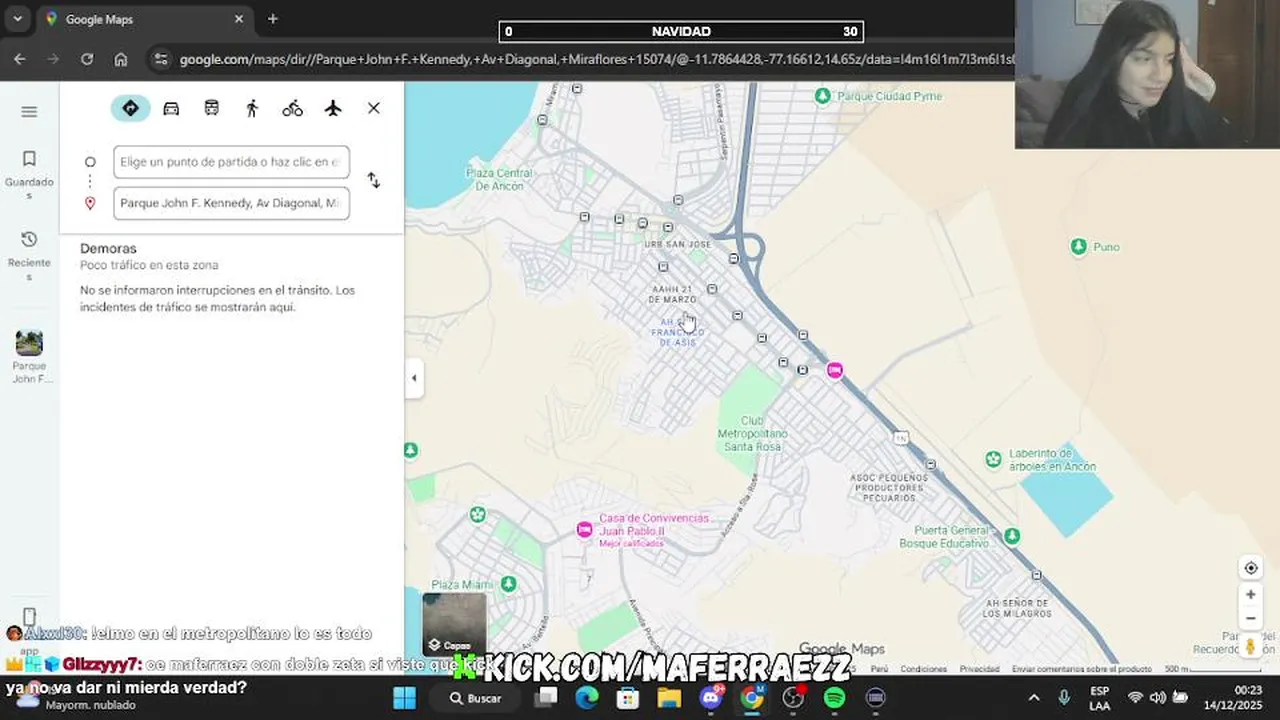Click the Parque John F. Kennedy destination field
The width and height of the screenshot is (1280, 720).
(231, 203)
